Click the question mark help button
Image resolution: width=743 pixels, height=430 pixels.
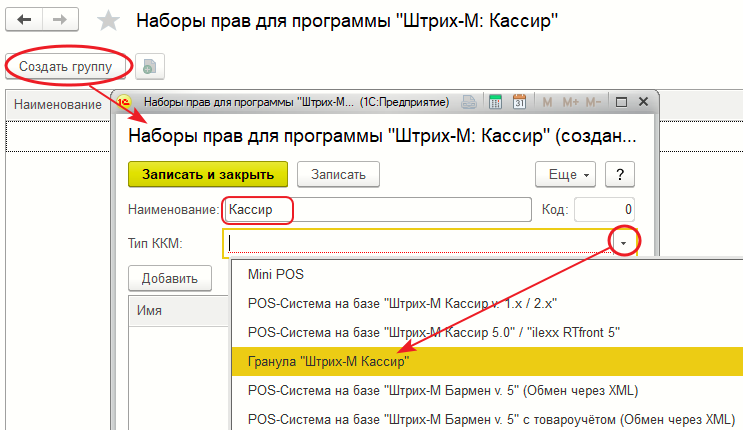(x=621, y=174)
